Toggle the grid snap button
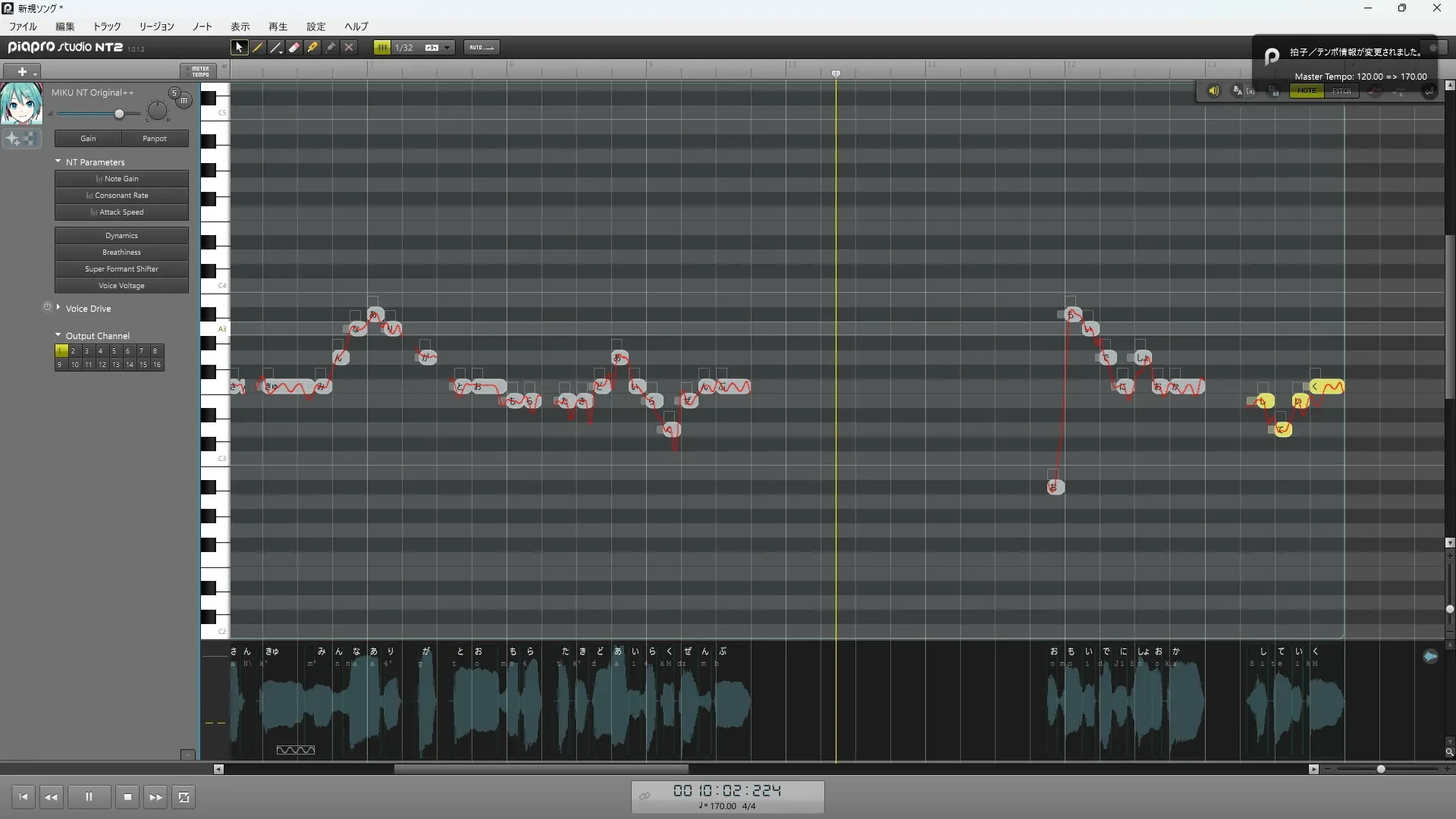 pos(382,47)
